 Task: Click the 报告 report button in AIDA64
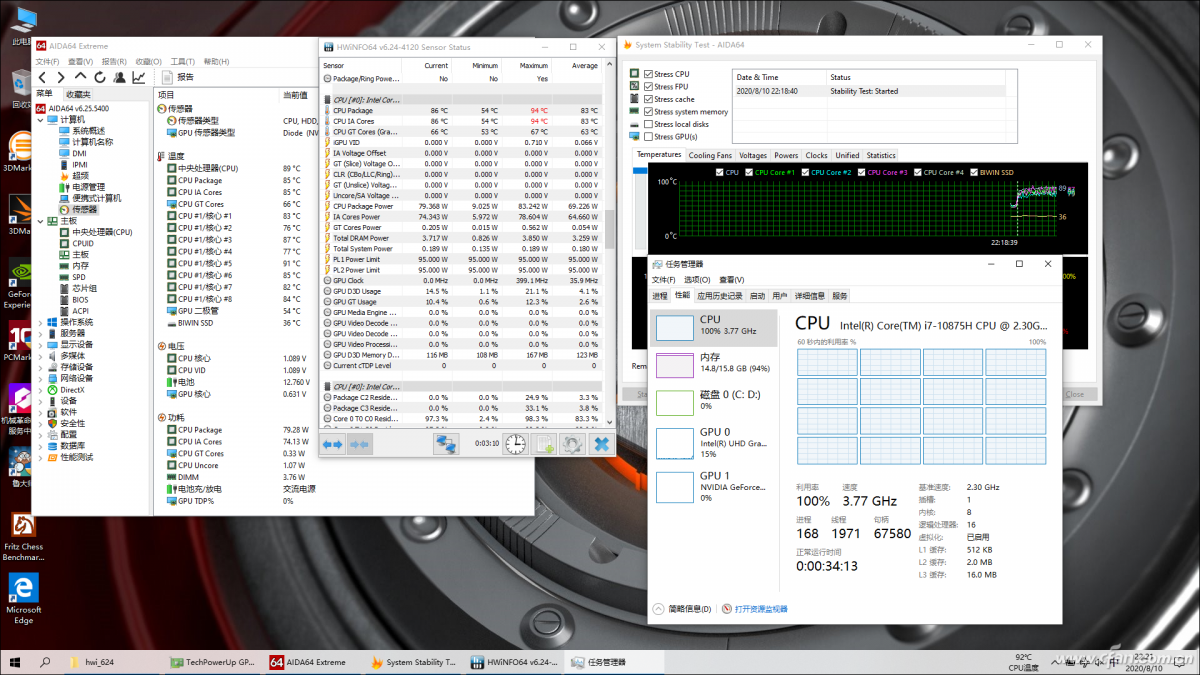pyautogui.click(x=178, y=77)
